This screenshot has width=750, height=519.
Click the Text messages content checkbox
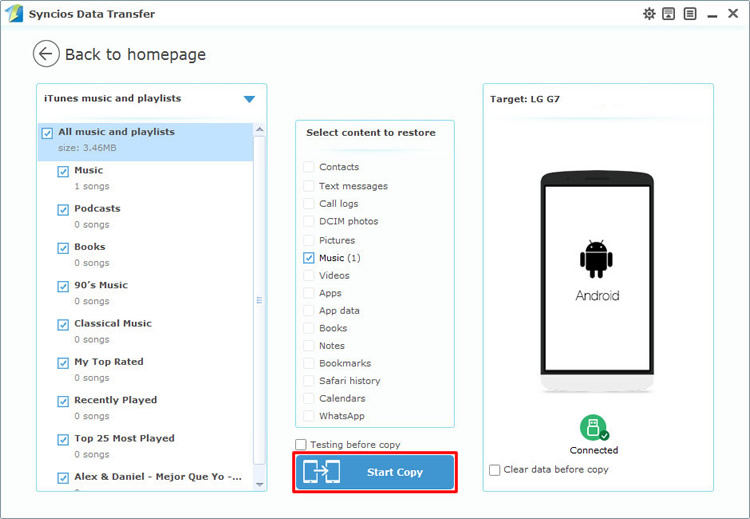(309, 186)
